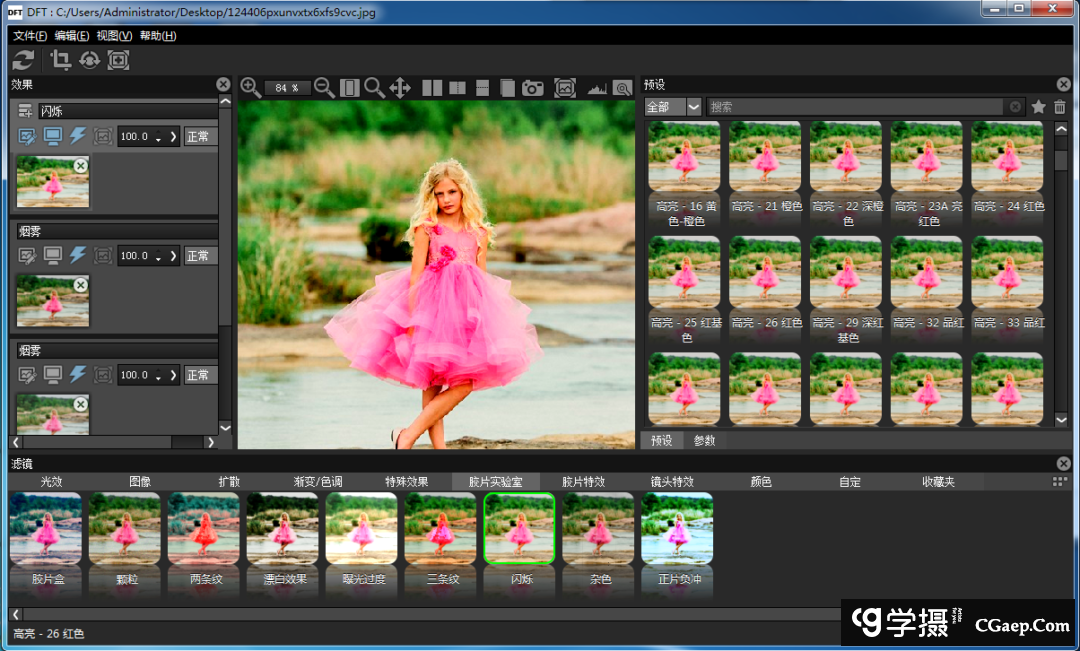
Task: Delete preset using the trash icon
Action: click(x=1060, y=107)
